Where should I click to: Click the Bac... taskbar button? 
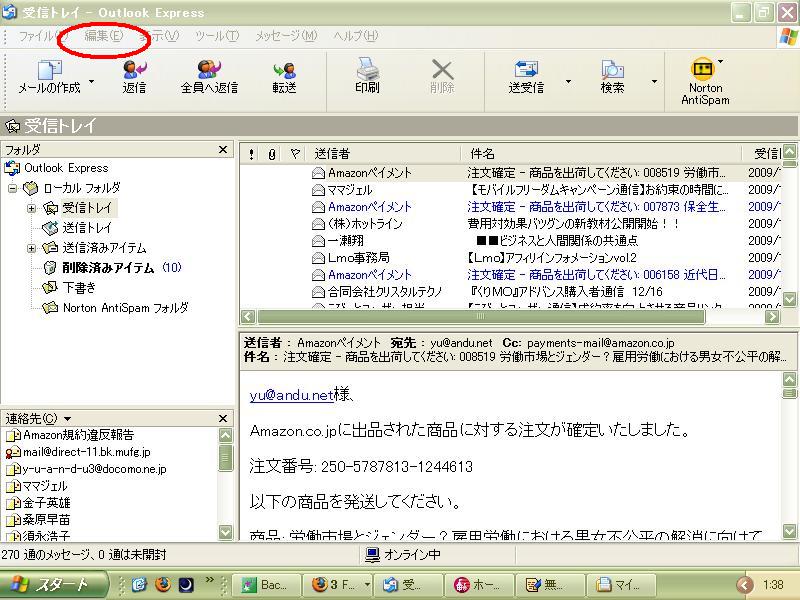pos(268,585)
